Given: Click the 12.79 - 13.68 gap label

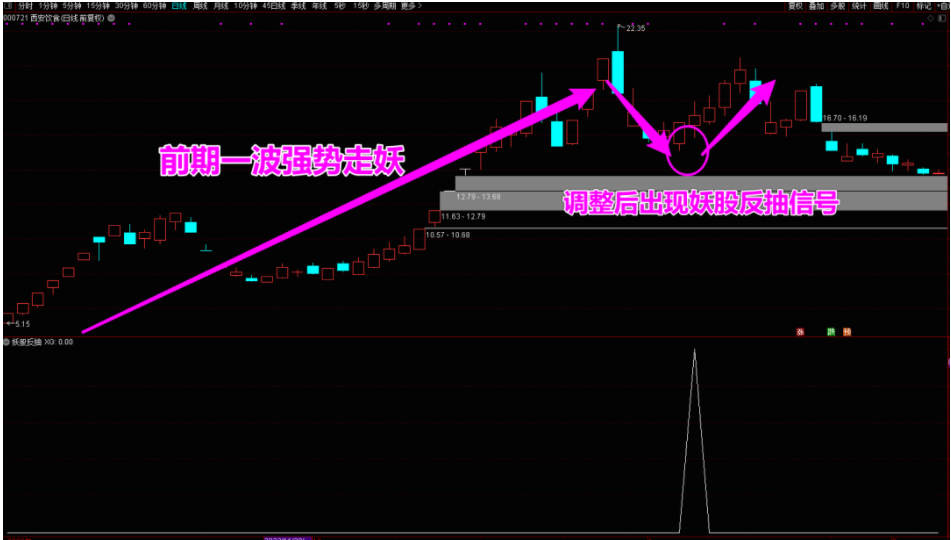Looking at the screenshot, I should (479, 197).
